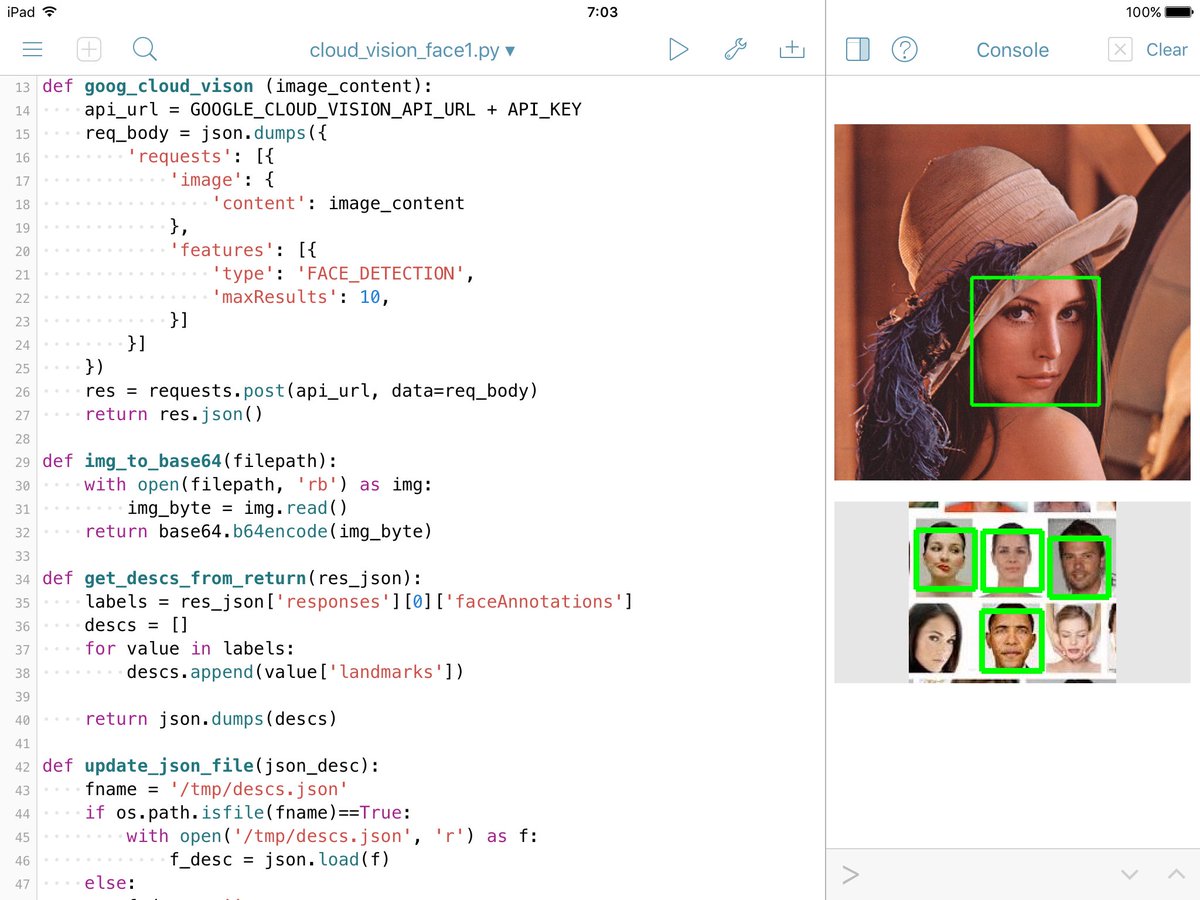Create a new file with the plus icon
This screenshot has width=1200, height=900.
(x=88, y=49)
